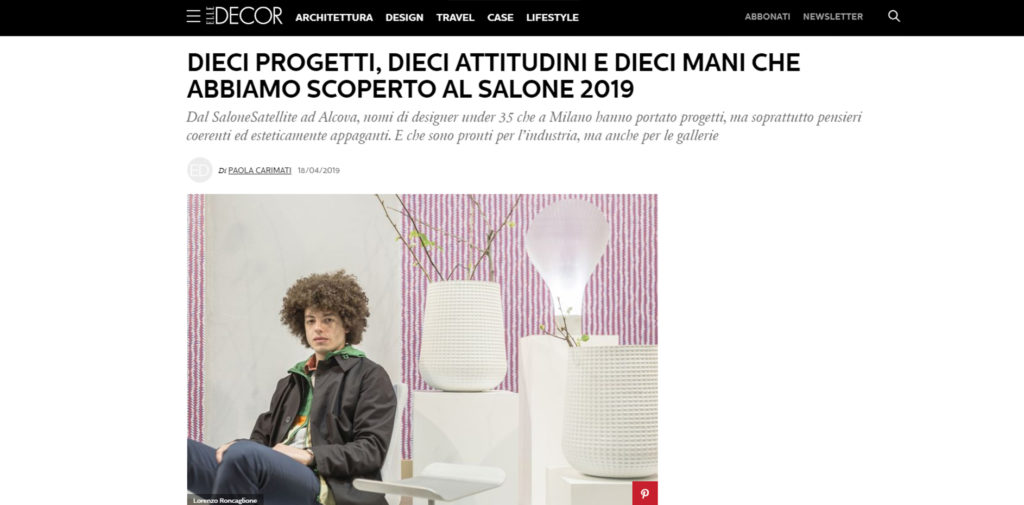The image size is (1024, 505).
Task: Open the Newsletter link
Action: coord(833,17)
